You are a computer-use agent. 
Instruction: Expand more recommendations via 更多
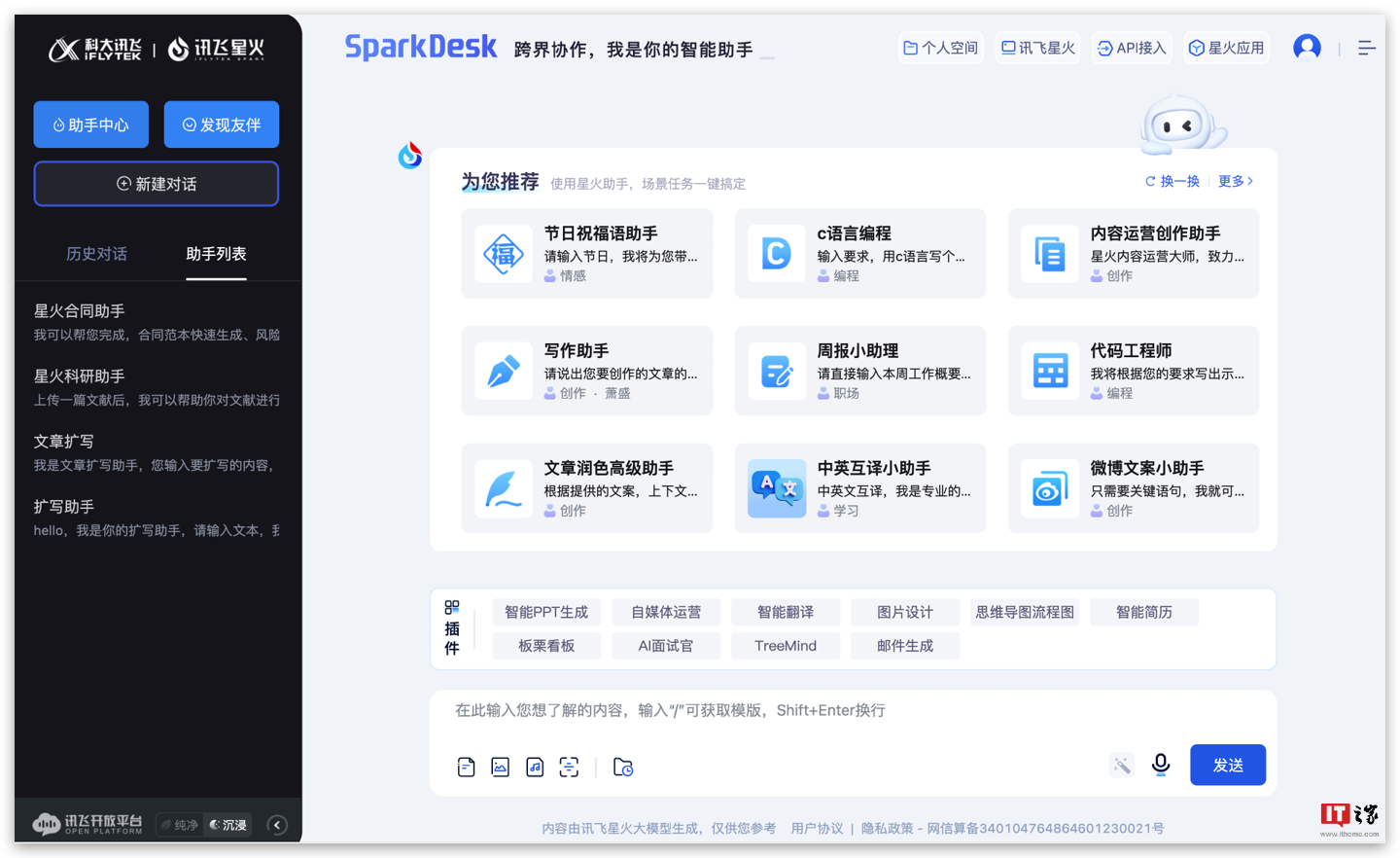1235,181
